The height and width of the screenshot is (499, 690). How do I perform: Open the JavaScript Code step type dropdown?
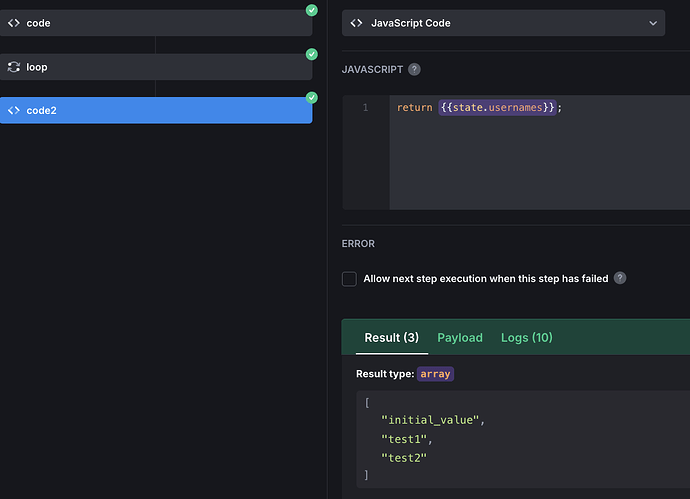[x=503, y=23]
